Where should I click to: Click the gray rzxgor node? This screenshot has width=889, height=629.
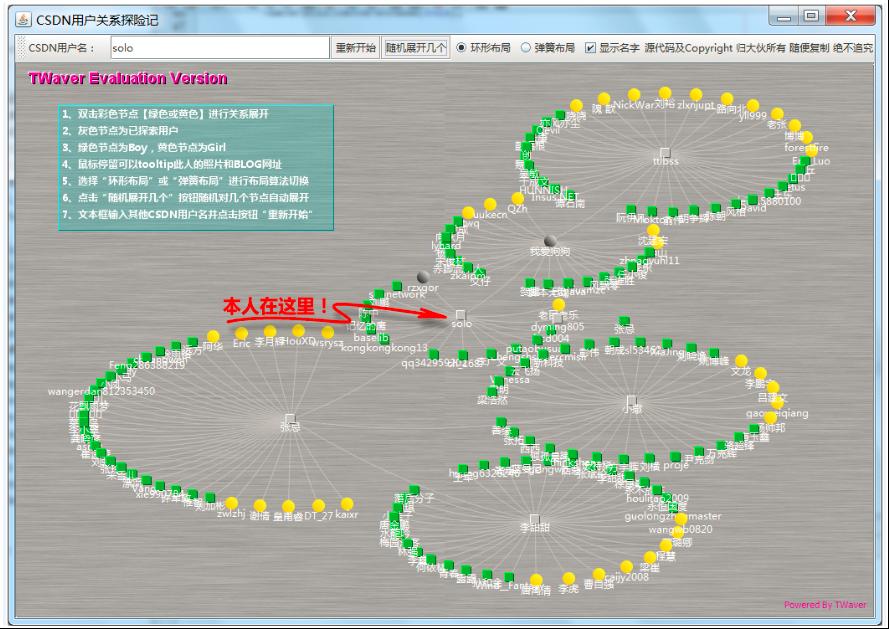423,277
